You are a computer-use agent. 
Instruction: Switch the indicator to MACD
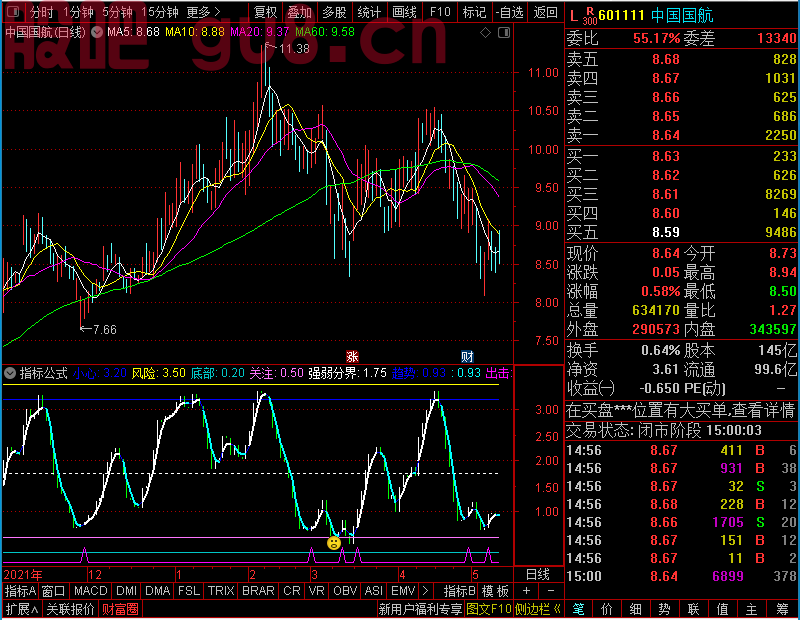pos(91,591)
